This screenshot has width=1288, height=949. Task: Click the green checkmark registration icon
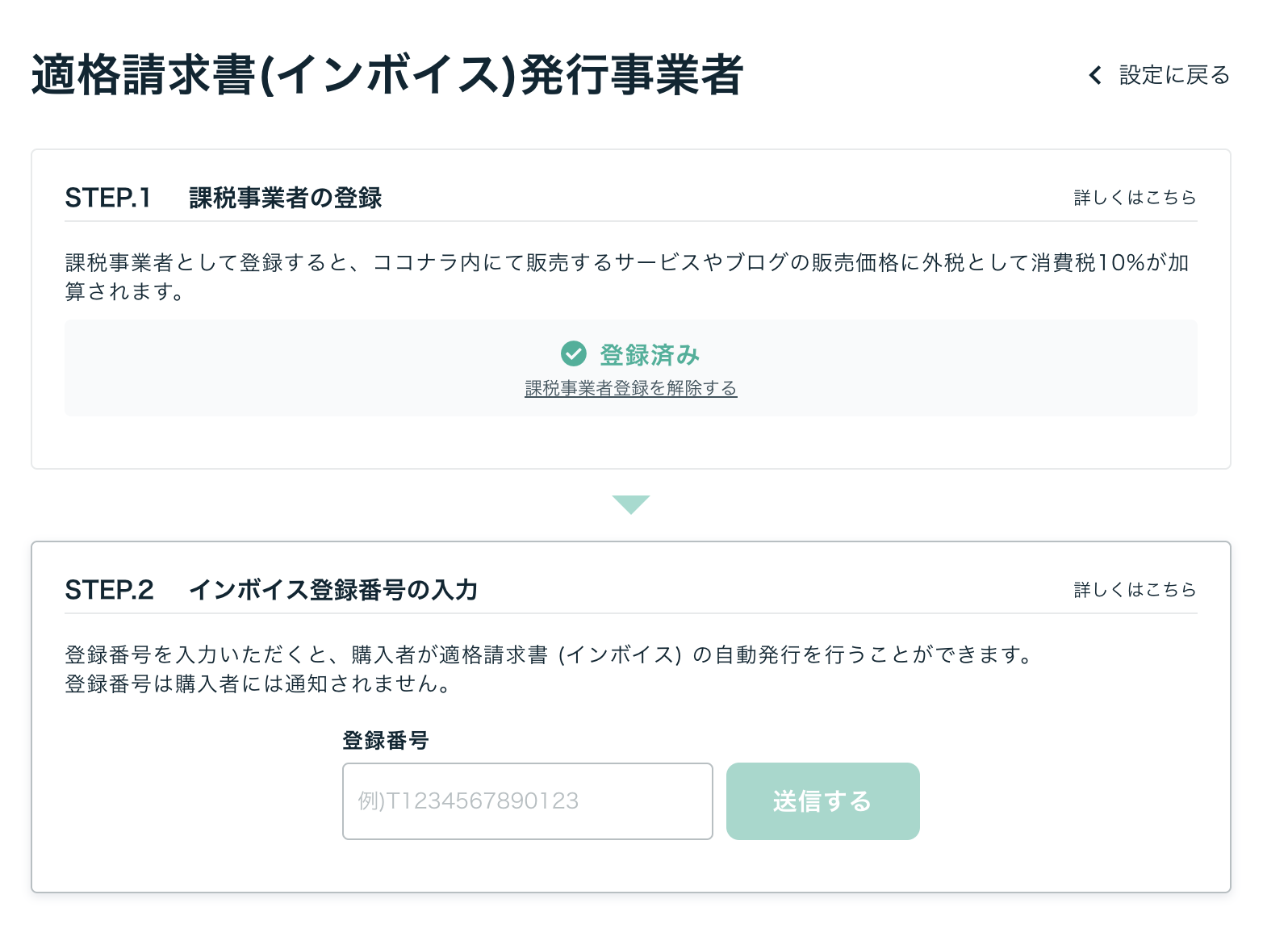tap(573, 353)
